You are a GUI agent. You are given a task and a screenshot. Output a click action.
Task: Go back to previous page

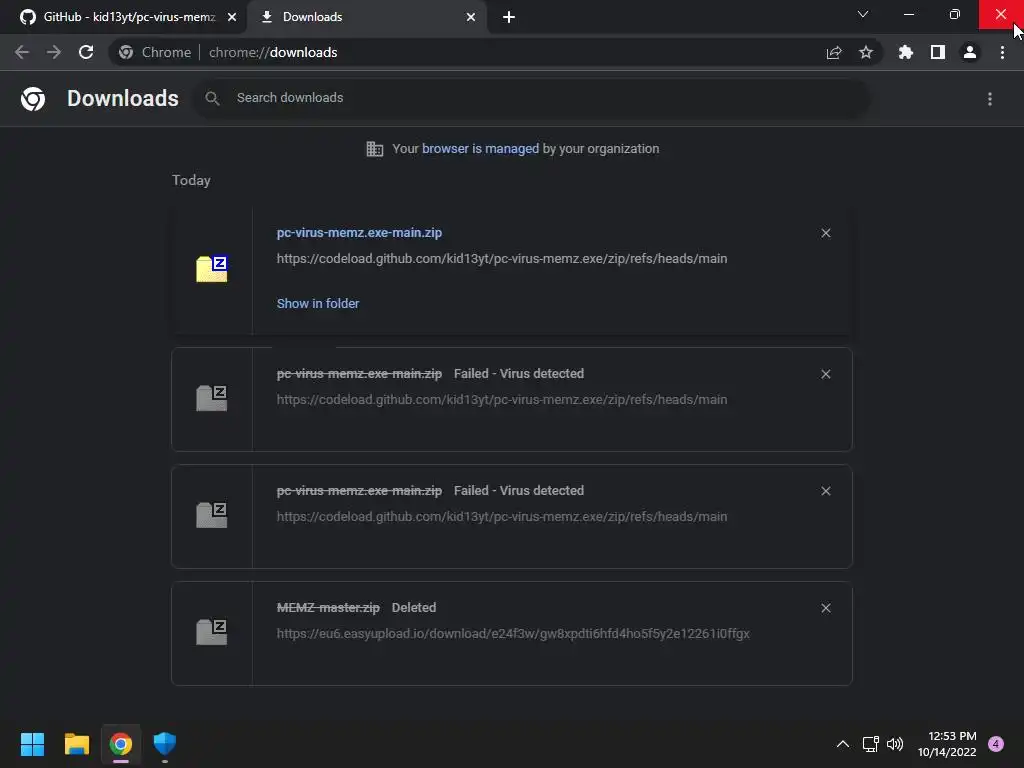pyautogui.click(x=22, y=52)
